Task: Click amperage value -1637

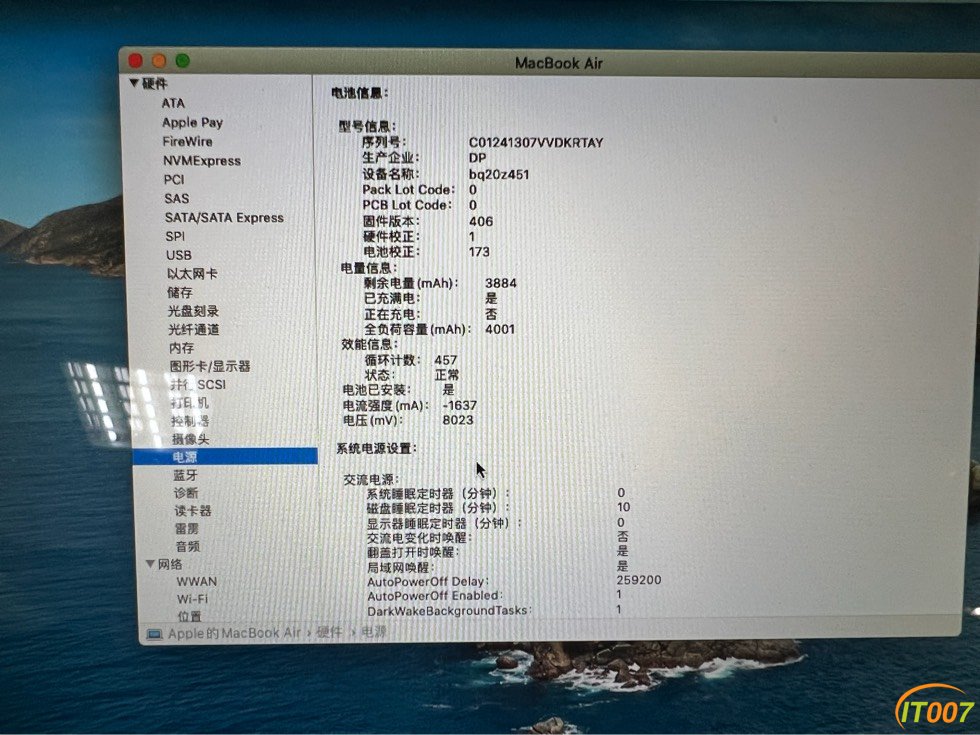Action: point(459,405)
